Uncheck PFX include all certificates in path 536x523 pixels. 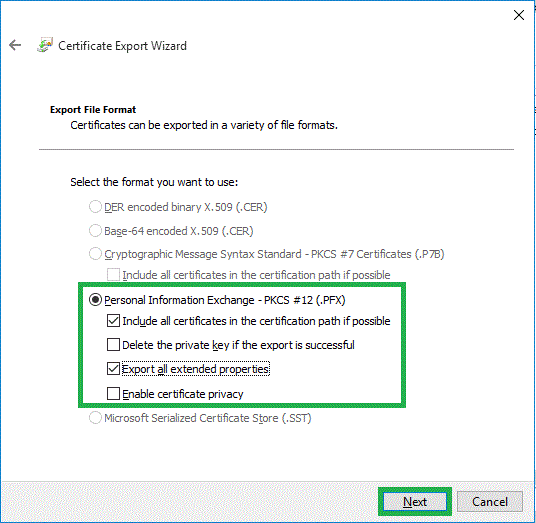(x=113, y=321)
